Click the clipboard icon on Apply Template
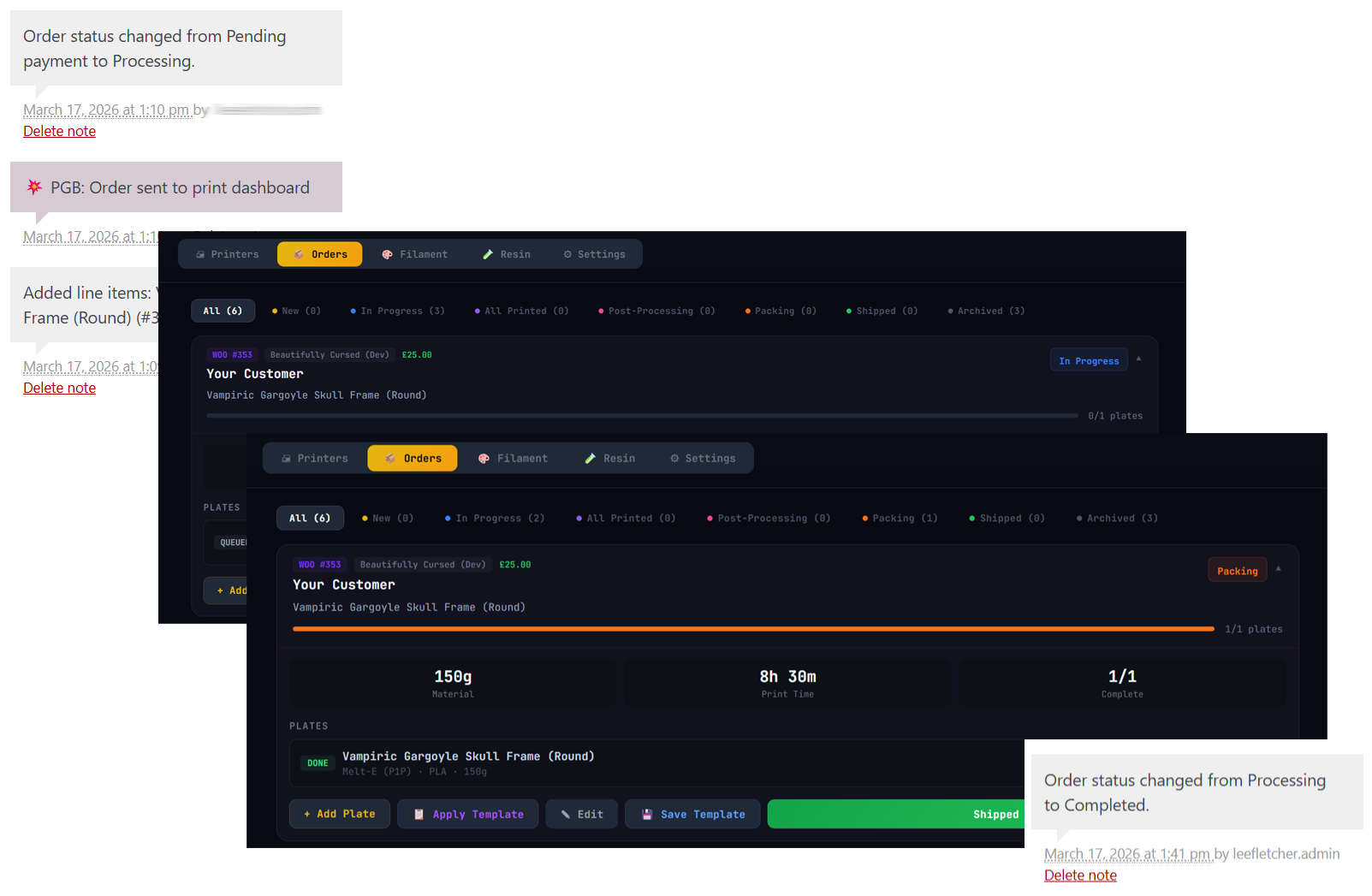 [419, 814]
